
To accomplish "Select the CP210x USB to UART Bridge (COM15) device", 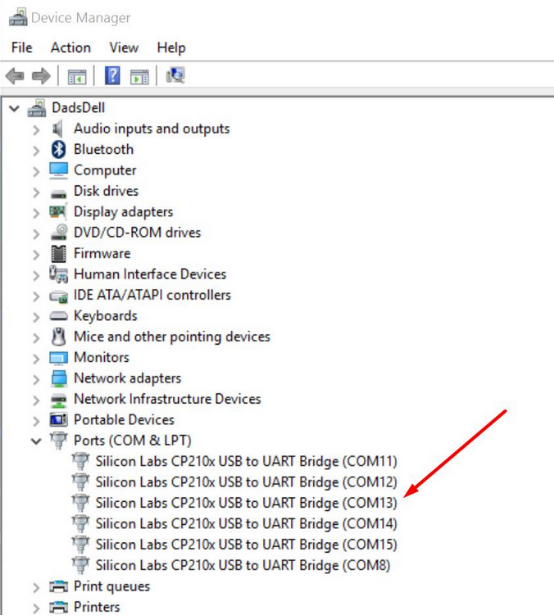I will [246, 544].
